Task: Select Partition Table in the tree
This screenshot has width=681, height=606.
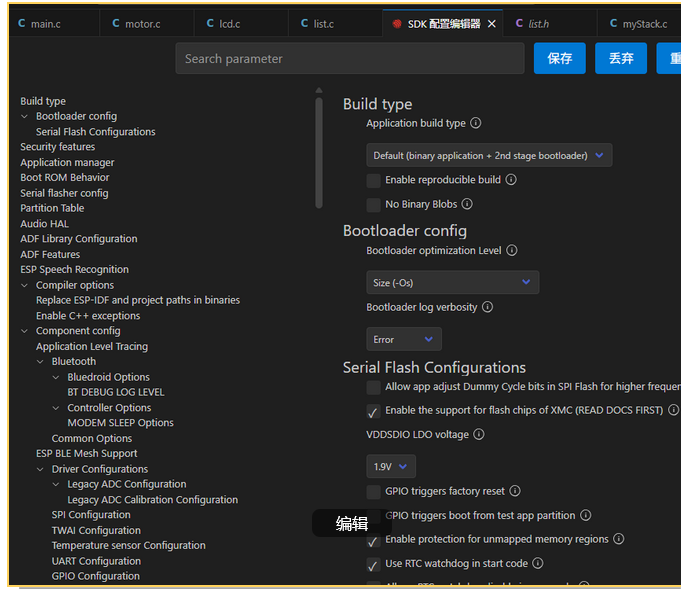Action: tap(52, 208)
